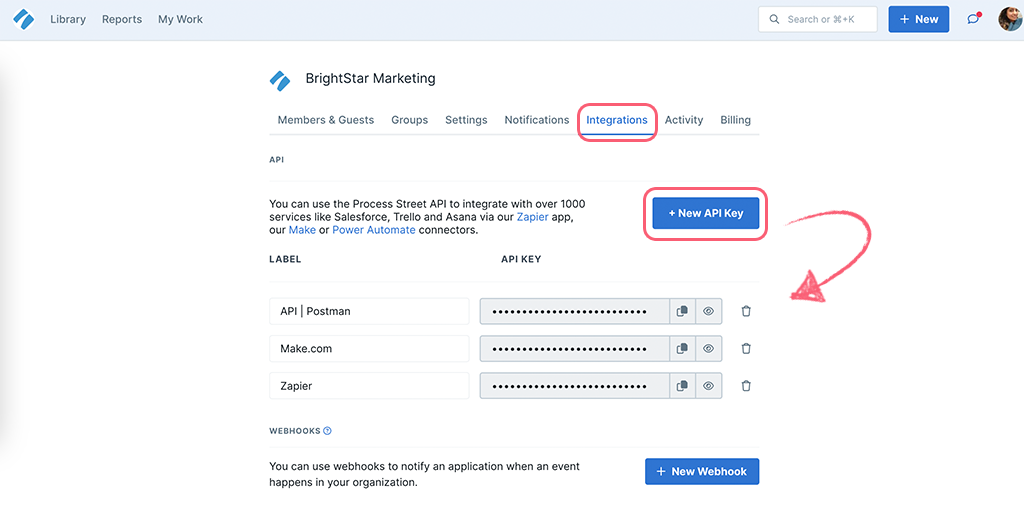Delete the API | Postman key
The width and height of the screenshot is (1024, 512).
pos(746,312)
